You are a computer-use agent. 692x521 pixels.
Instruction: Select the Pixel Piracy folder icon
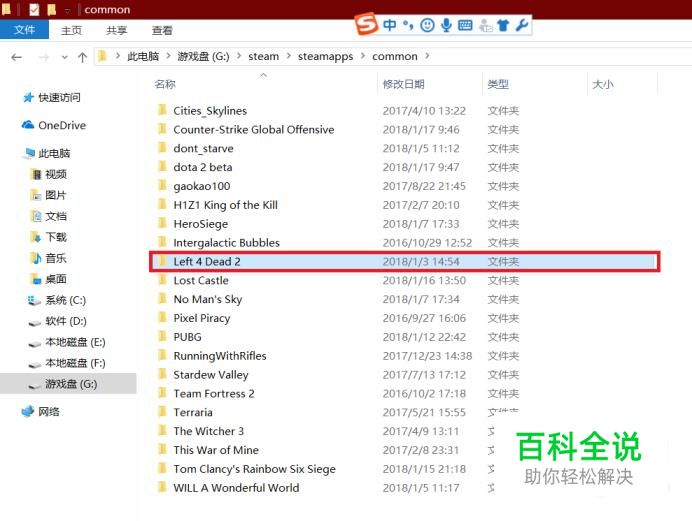point(162,318)
